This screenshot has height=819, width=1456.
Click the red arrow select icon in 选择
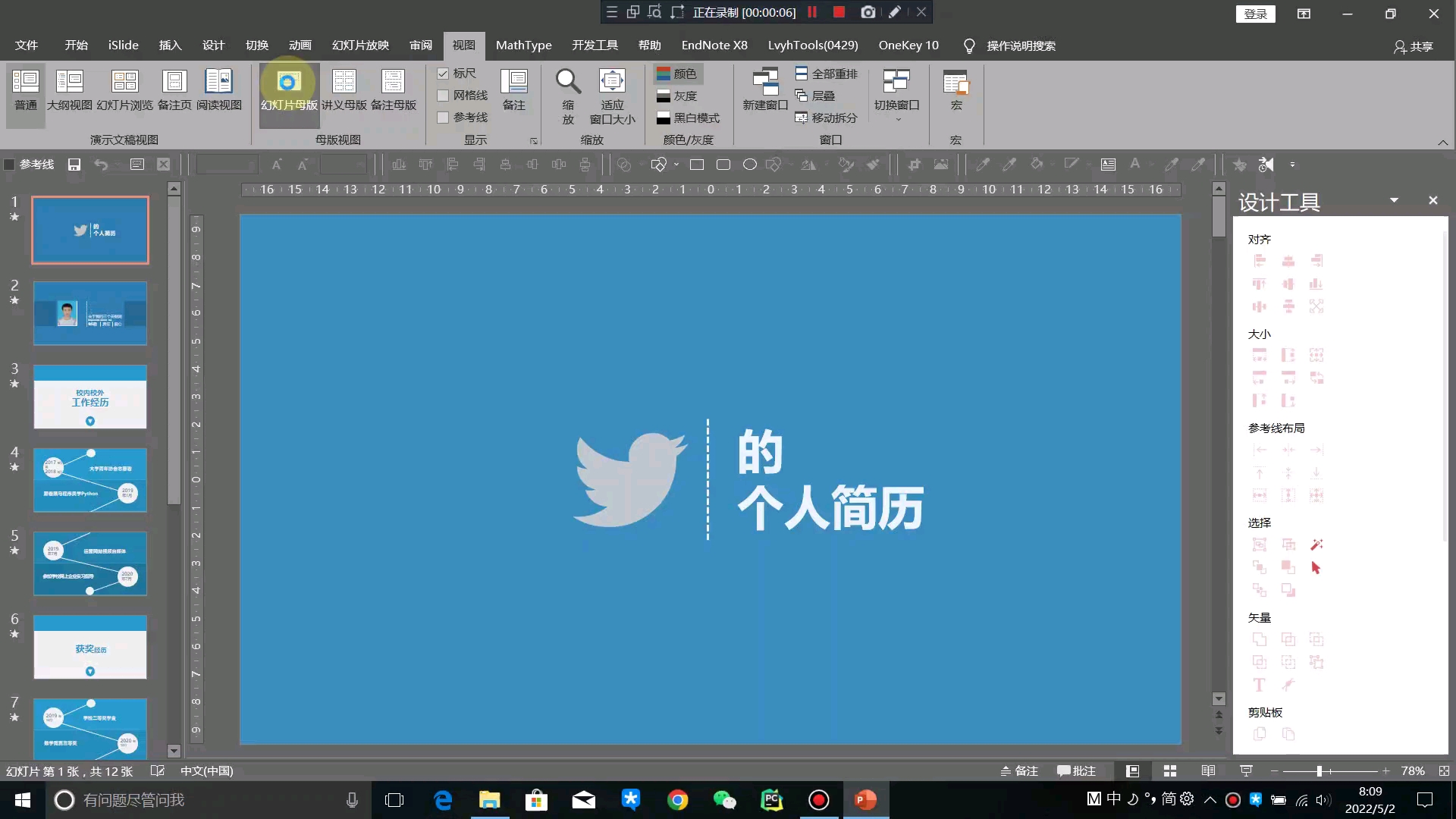1316,567
